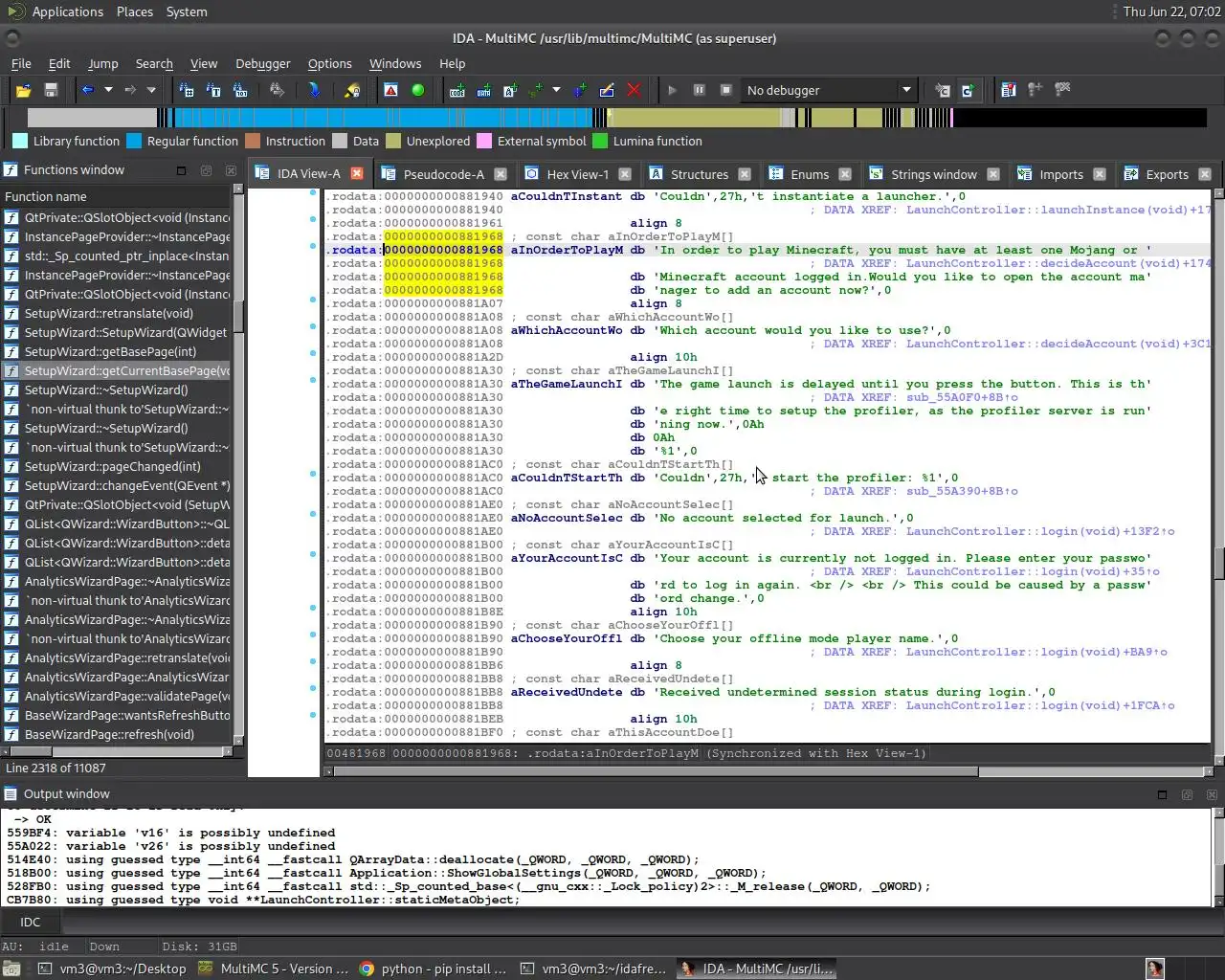This screenshot has width=1225, height=980.
Task: Follow the LaunchController::login(void)+BA9 xref
Action: pos(1036,652)
